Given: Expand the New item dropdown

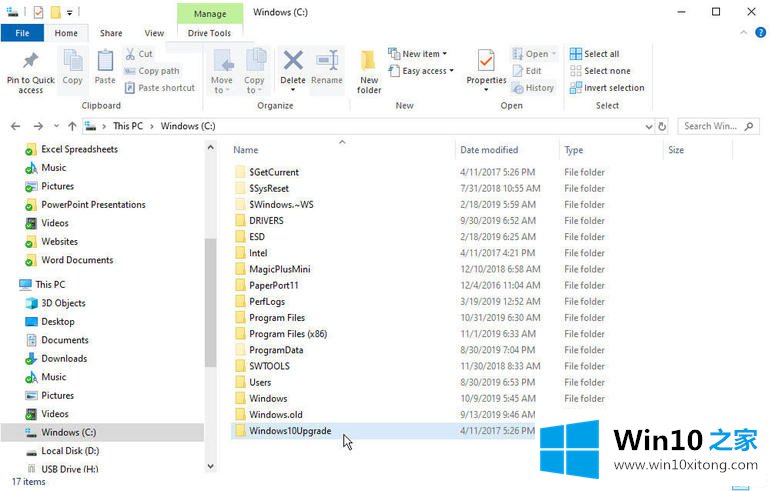Looking at the screenshot, I should coord(444,54).
